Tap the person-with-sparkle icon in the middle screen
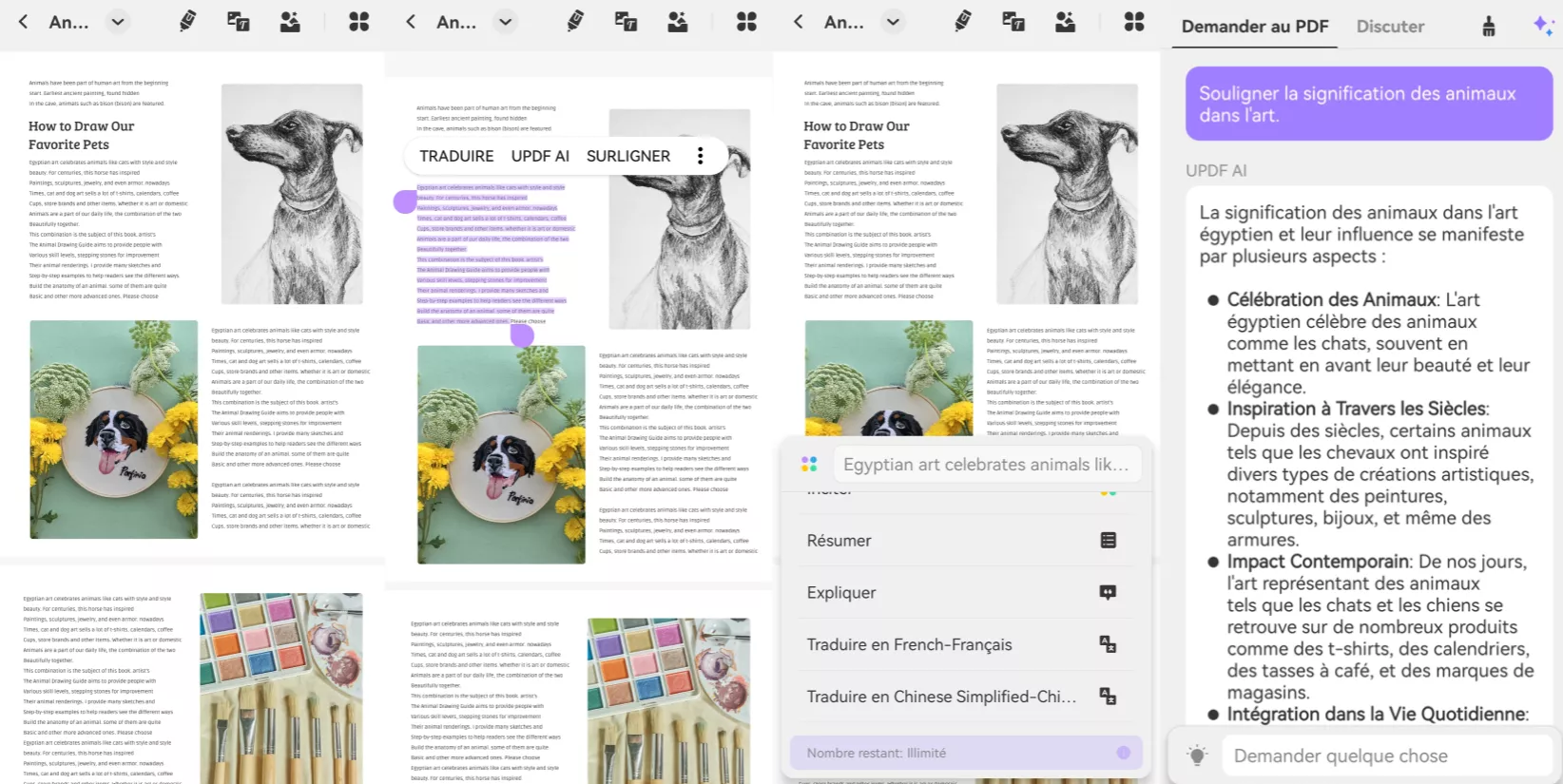 678,21
